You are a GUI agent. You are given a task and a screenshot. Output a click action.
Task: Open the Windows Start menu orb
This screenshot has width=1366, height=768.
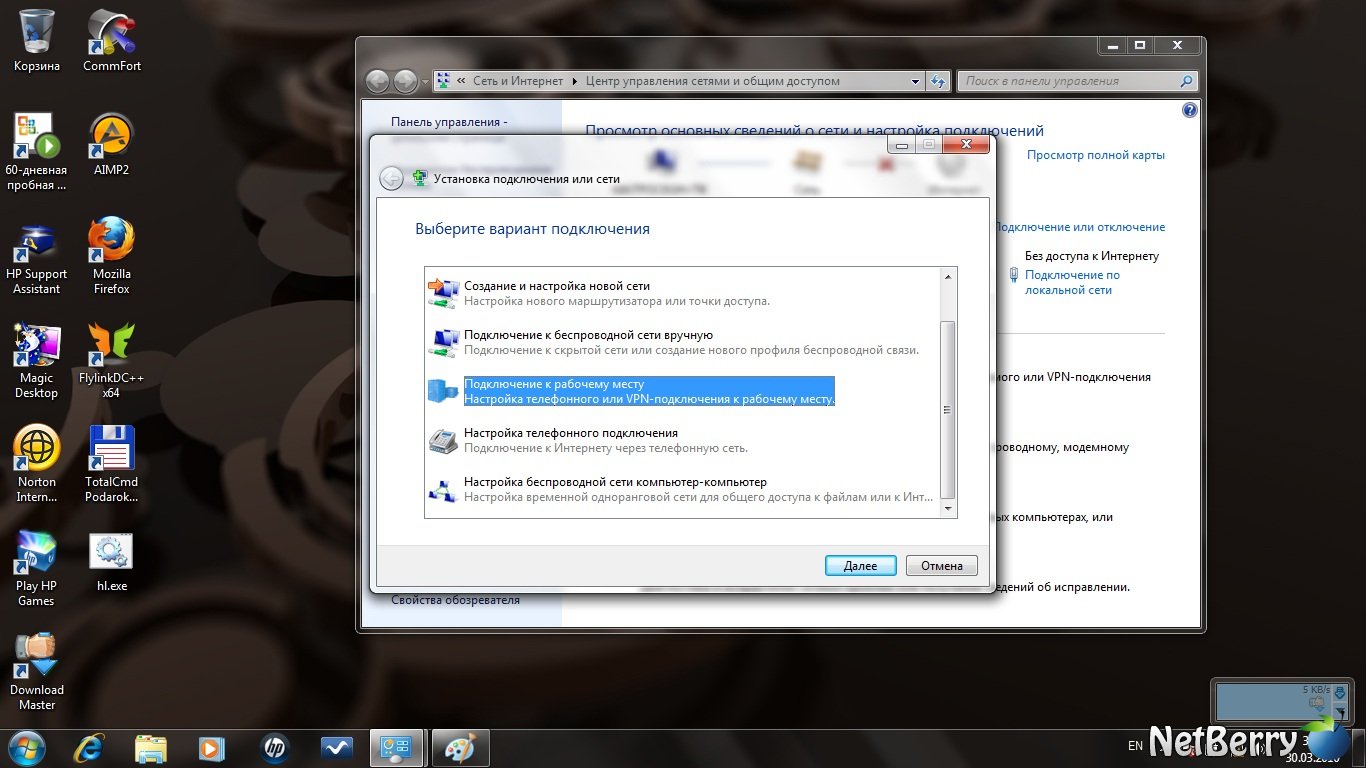pyautogui.click(x=25, y=746)
